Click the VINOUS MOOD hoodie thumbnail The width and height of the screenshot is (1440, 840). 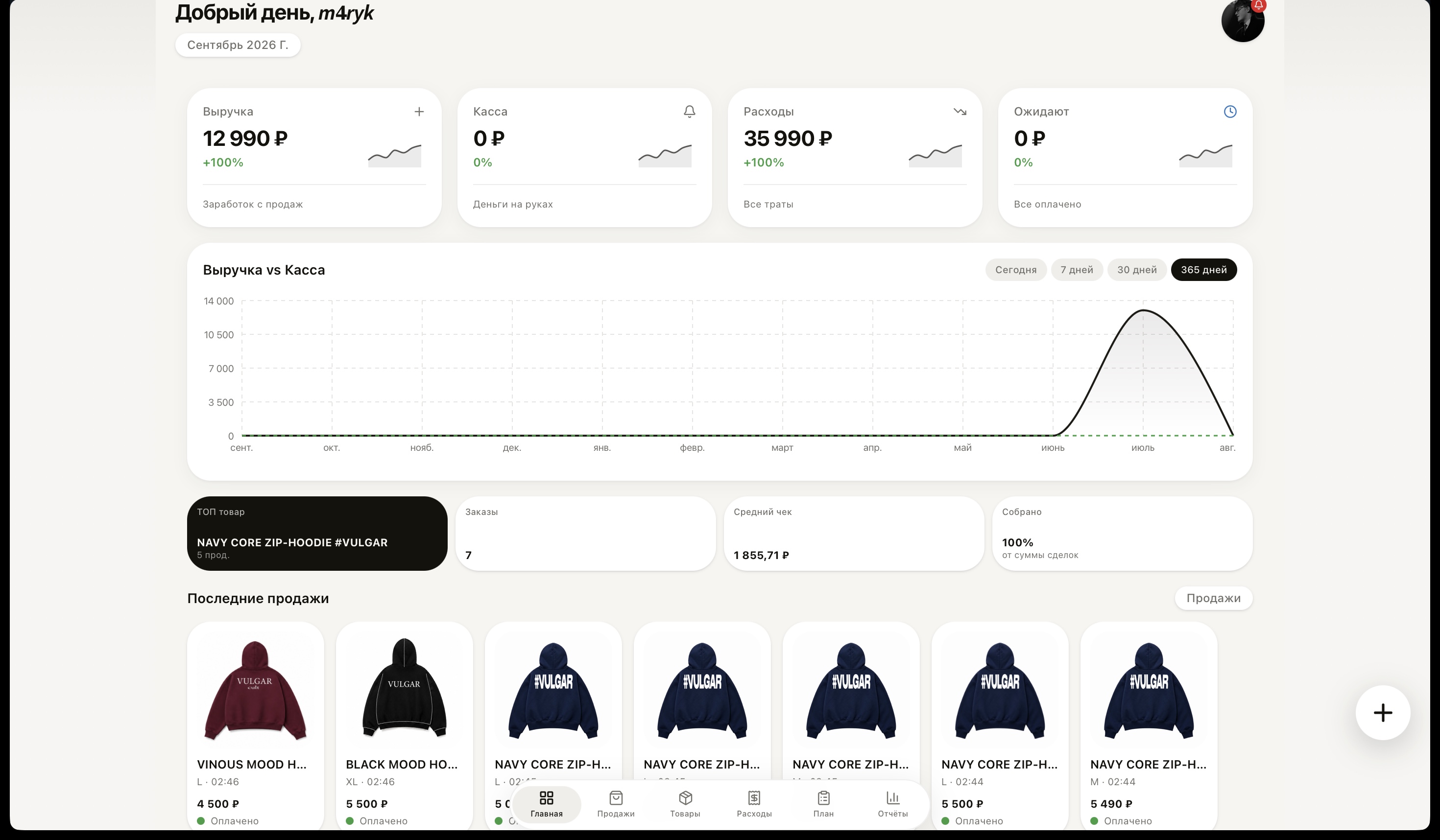pyautogui.click(x=256, y=690)
